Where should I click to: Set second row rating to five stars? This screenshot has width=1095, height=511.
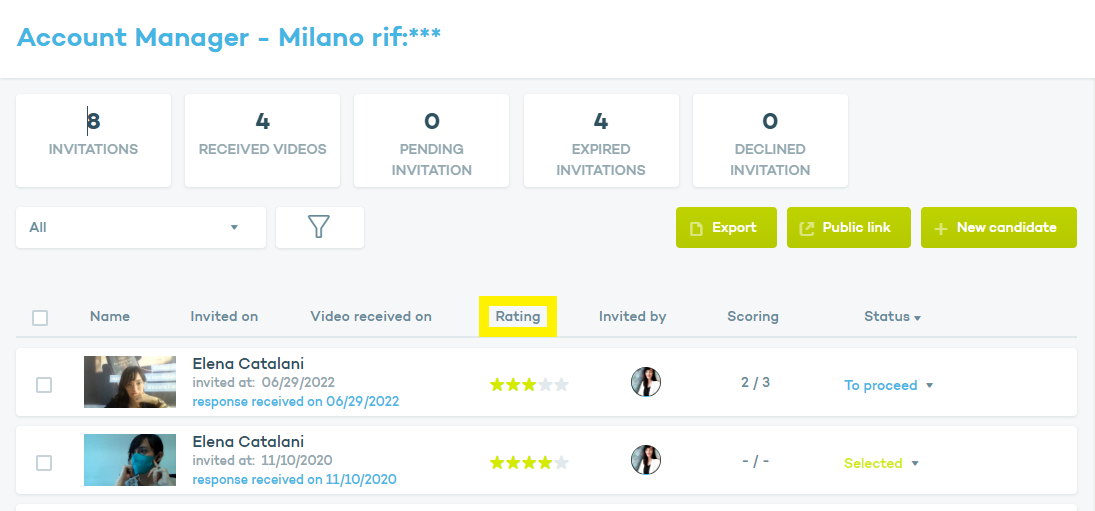coord(561,463)
